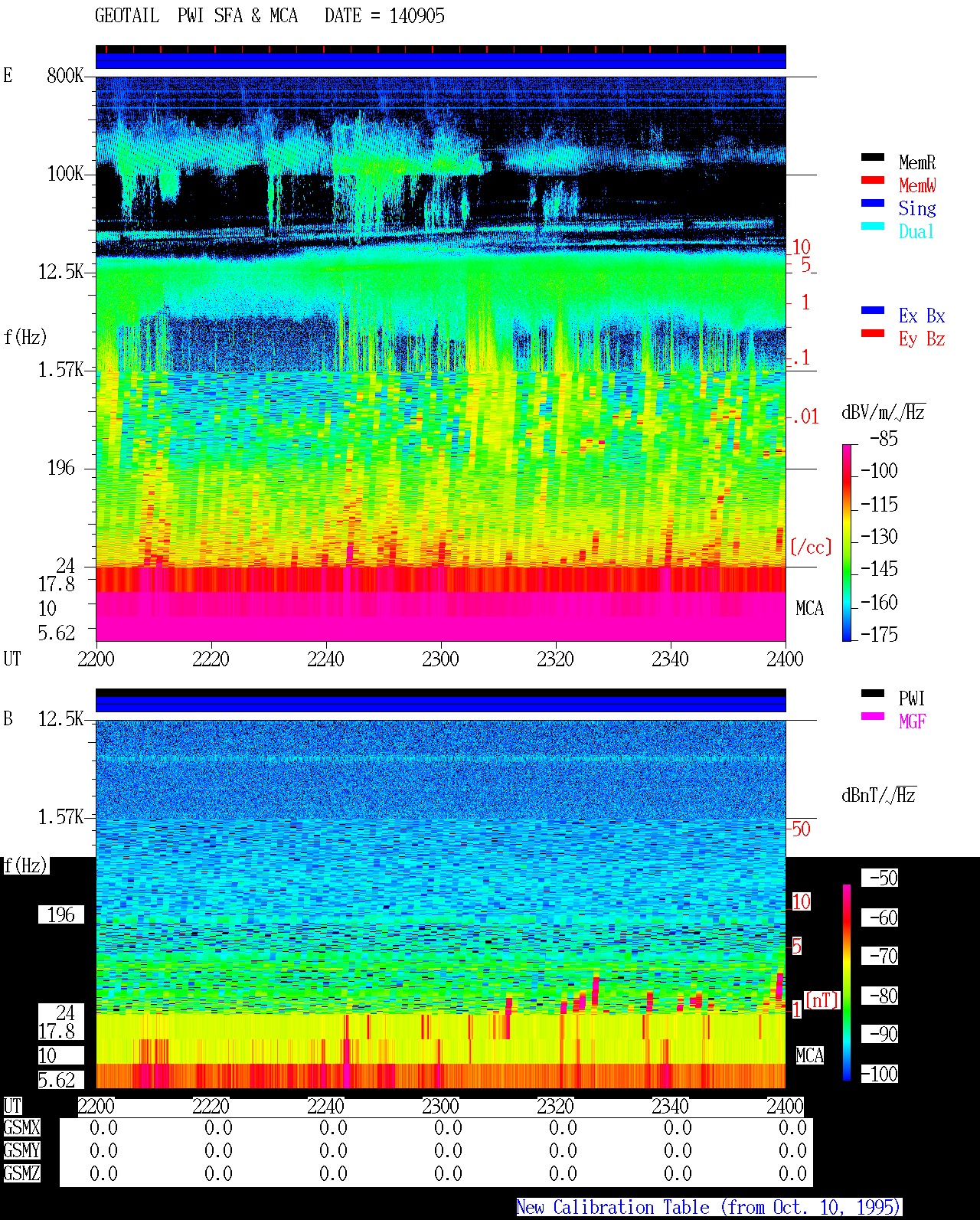Click the DATE = 140905 text
Screen dimensions: 980x1220
[384, 16]
